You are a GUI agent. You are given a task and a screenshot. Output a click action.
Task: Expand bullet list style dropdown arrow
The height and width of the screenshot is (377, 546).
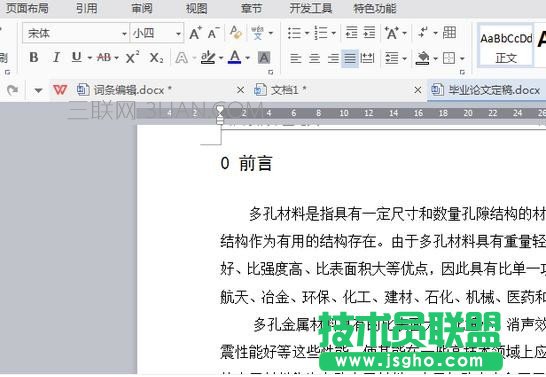coord(307,33)
